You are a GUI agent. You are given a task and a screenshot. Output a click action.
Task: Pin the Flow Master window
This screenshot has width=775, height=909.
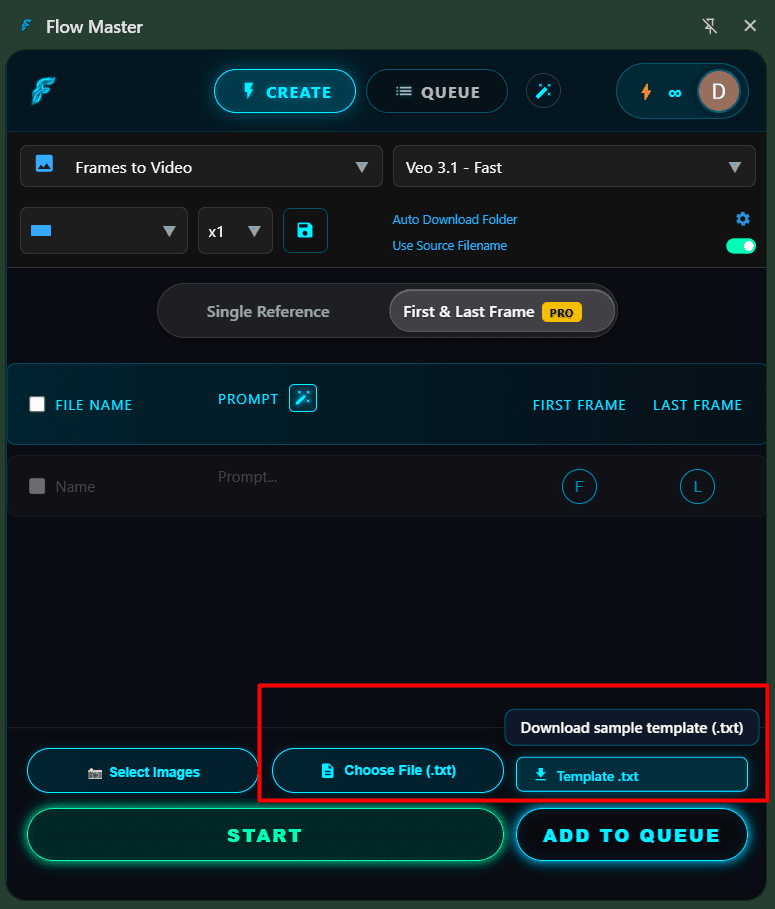710,27
